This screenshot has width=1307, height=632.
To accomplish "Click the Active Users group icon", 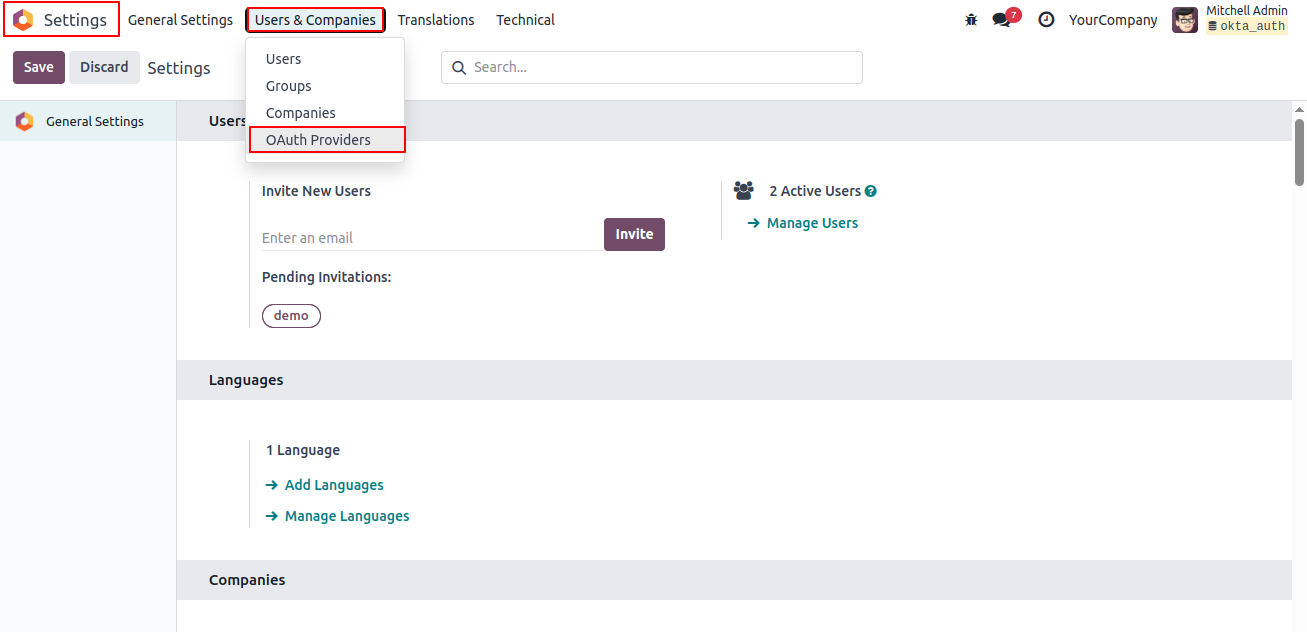I will click(743, 191).
